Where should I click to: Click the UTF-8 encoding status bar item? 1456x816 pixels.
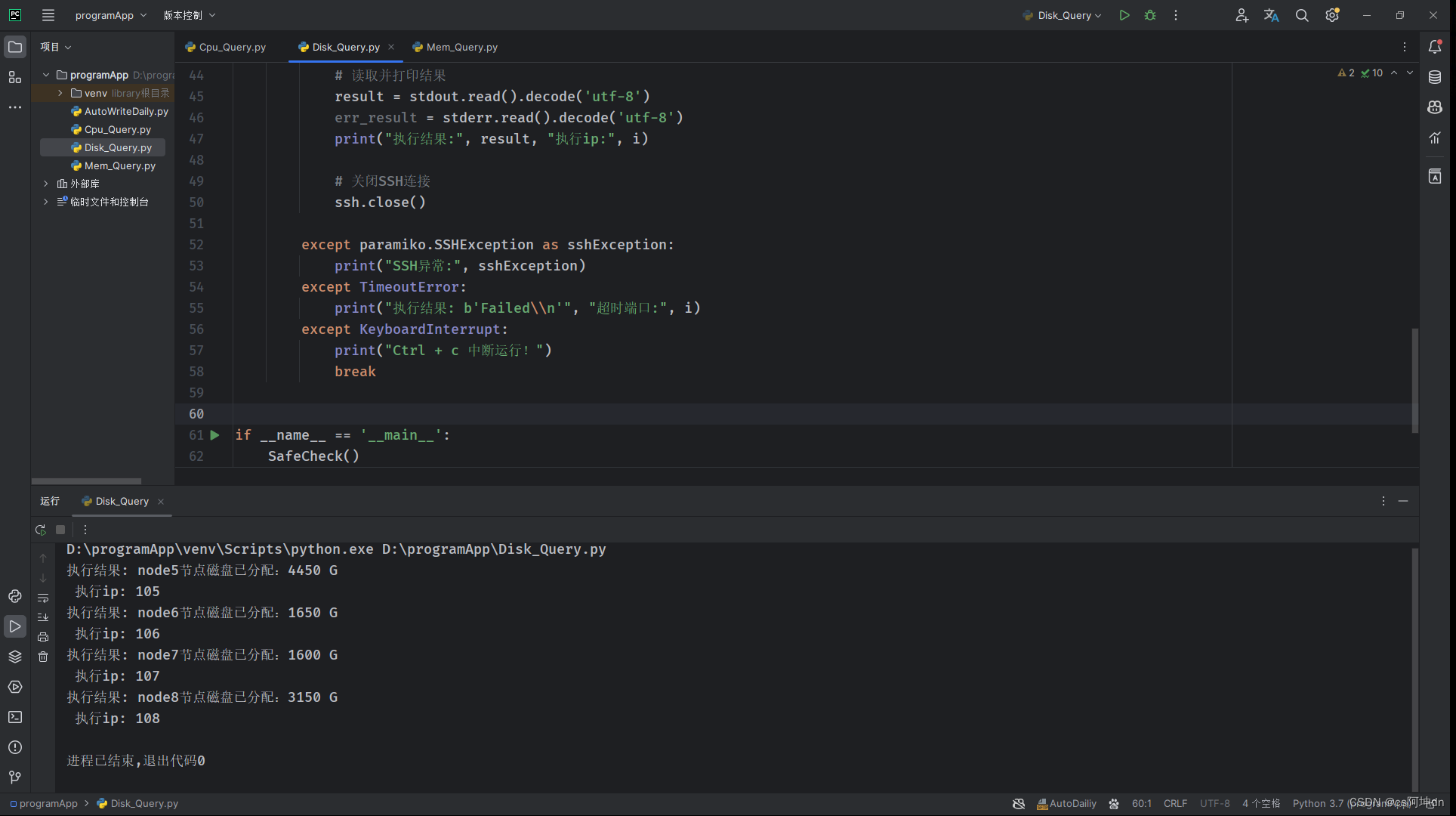point(1215,803)
